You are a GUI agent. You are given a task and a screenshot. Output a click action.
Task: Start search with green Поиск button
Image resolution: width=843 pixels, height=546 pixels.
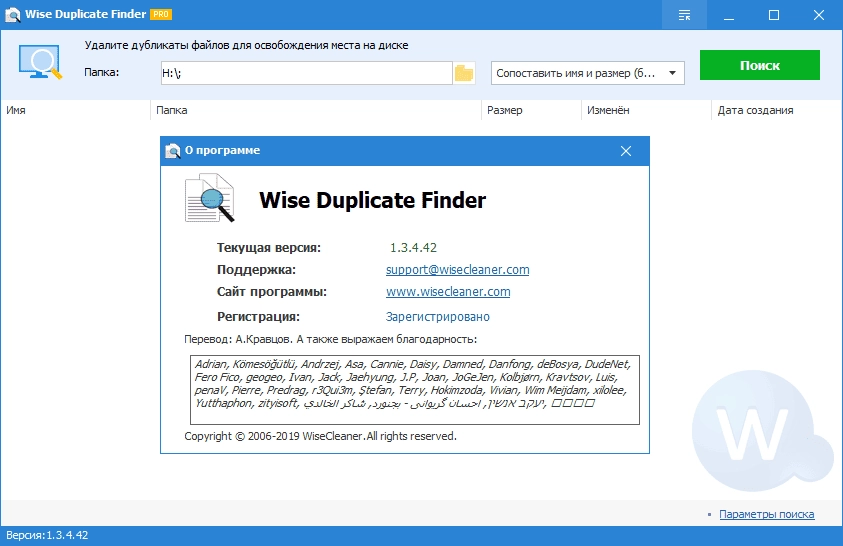click(760, 65)
